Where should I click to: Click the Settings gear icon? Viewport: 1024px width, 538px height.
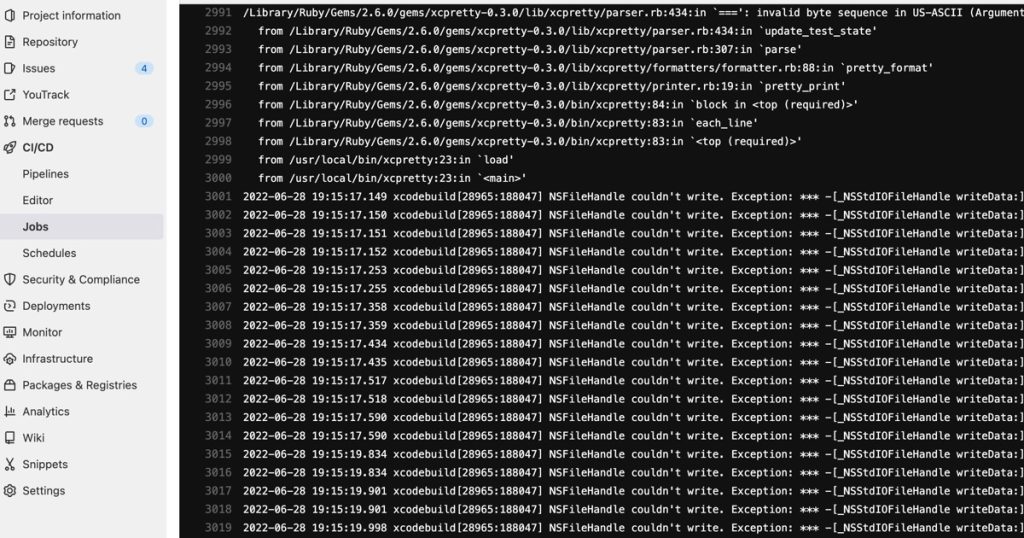9,490
